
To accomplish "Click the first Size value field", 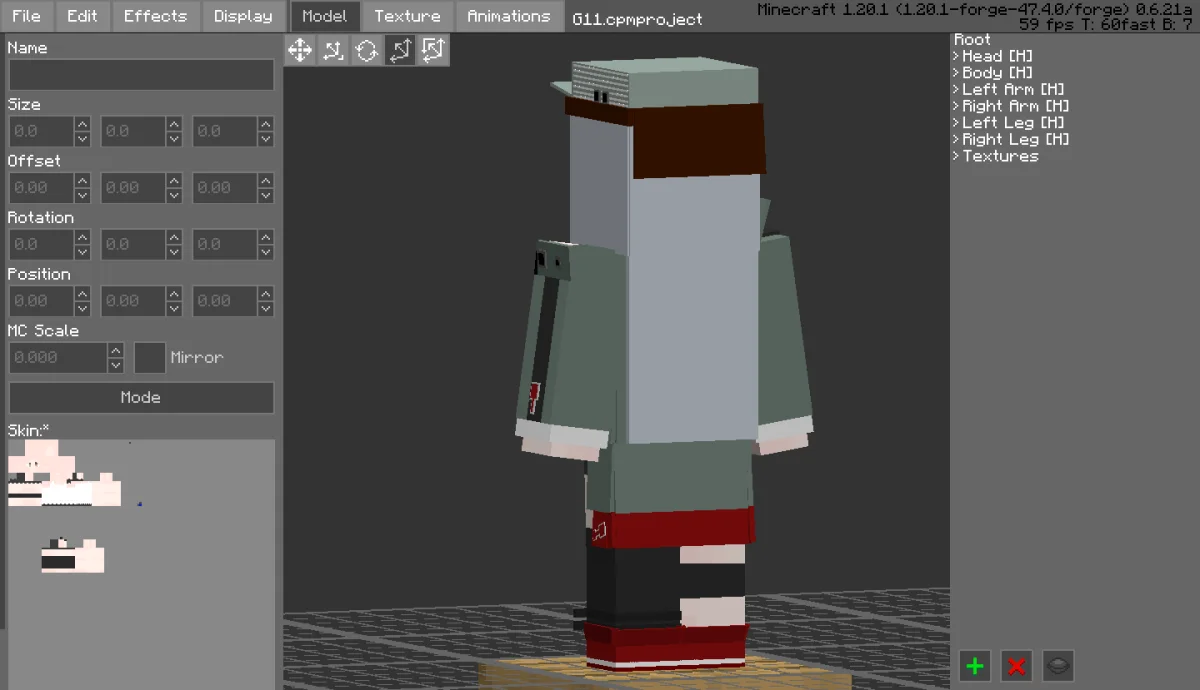I will [41, 131].
